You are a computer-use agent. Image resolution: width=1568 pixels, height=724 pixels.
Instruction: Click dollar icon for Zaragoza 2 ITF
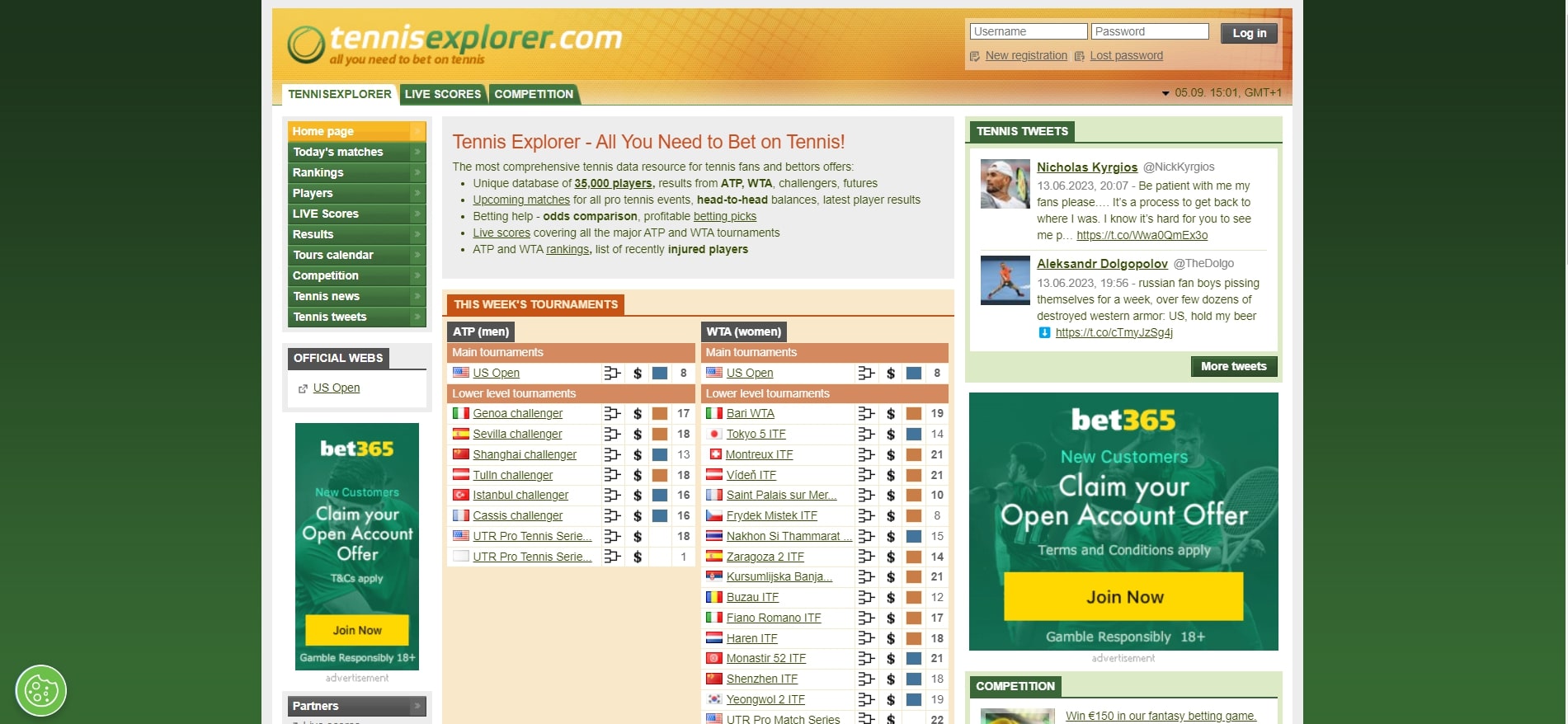click(891, 557)
